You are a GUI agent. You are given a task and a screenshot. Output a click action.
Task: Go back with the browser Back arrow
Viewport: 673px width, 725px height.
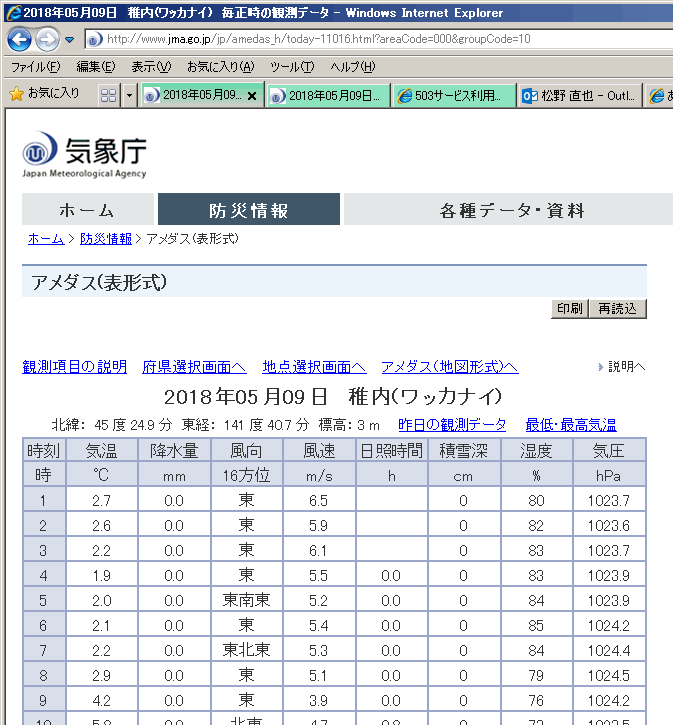pos(19,40)
